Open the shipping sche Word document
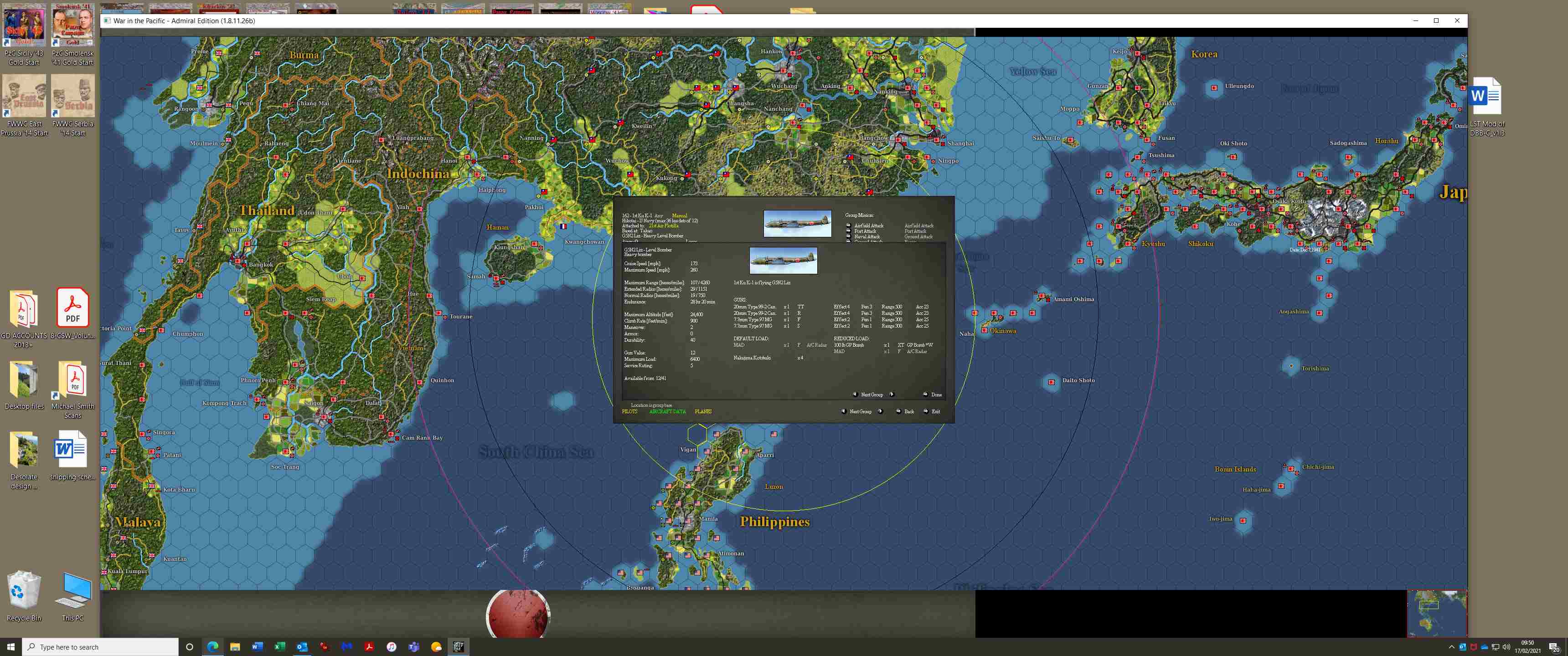The width and height of the screenshot is (1568, 656). tap(72, 455)
